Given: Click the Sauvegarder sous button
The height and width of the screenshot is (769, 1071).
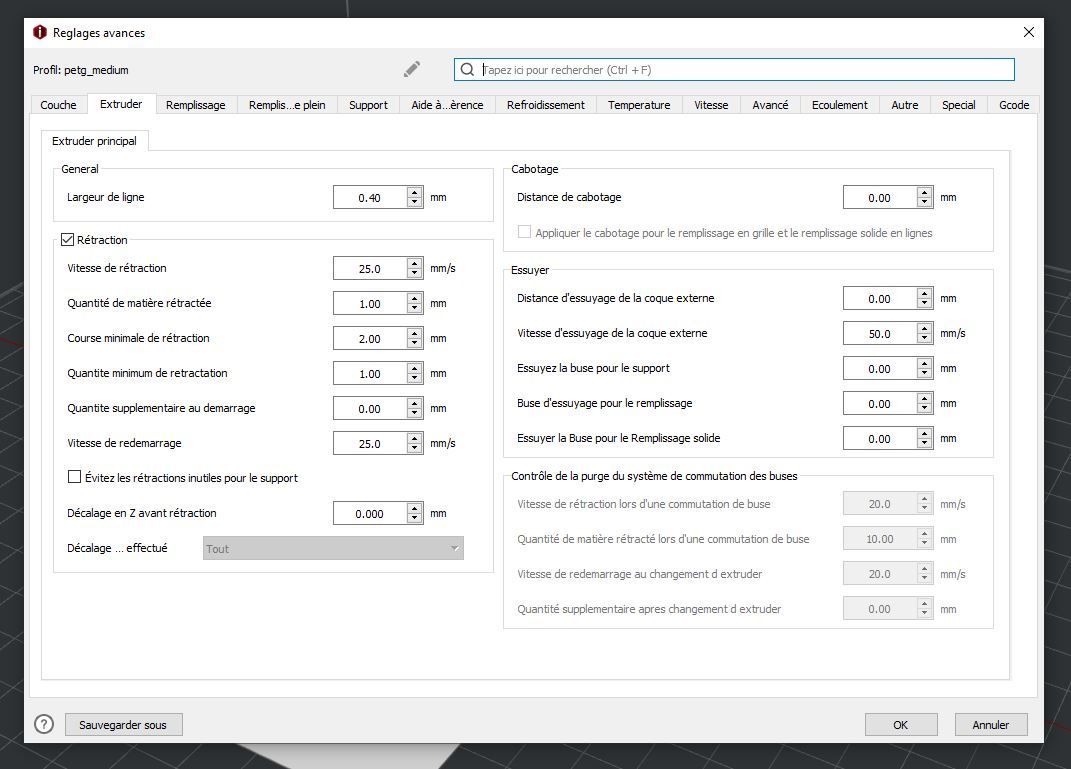Looking at the screenshot, I should point(123,725).
